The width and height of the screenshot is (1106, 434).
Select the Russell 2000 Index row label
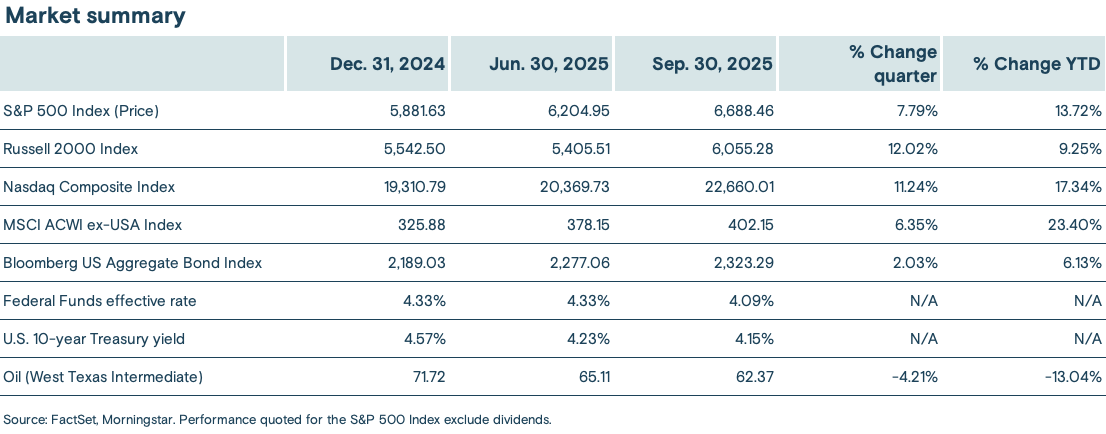point(71,148)
